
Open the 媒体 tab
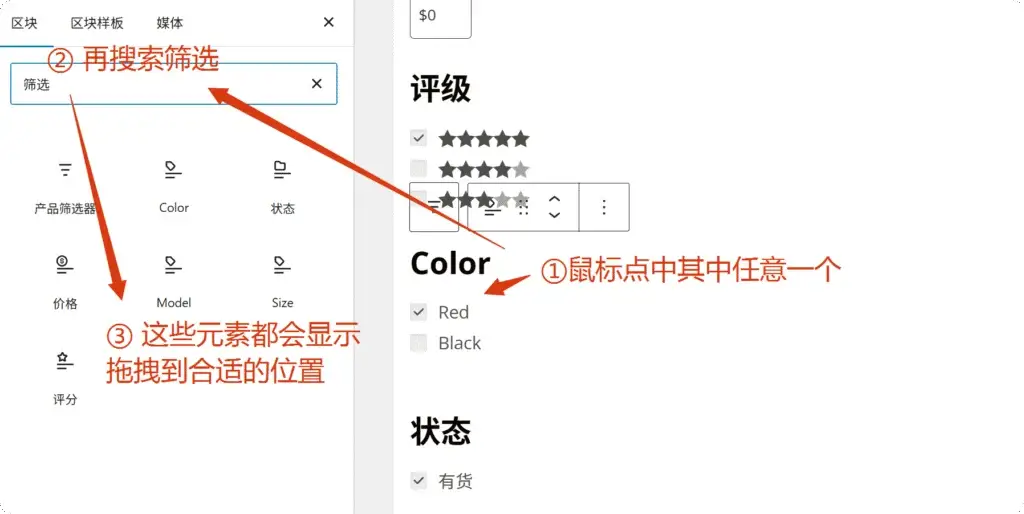(170, 23)
